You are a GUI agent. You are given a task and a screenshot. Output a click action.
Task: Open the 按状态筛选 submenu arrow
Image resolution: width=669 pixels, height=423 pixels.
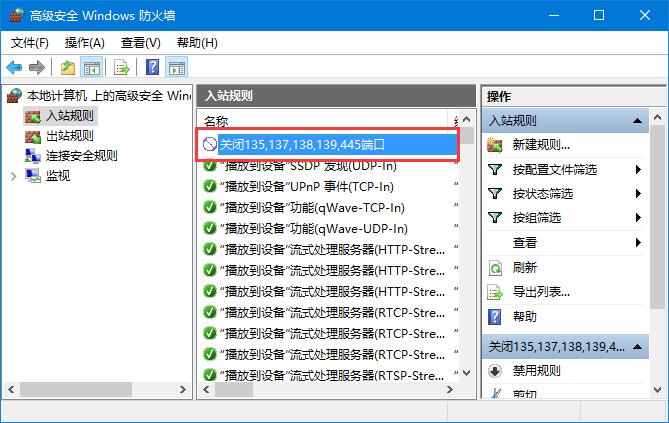[x=638, y=194]
